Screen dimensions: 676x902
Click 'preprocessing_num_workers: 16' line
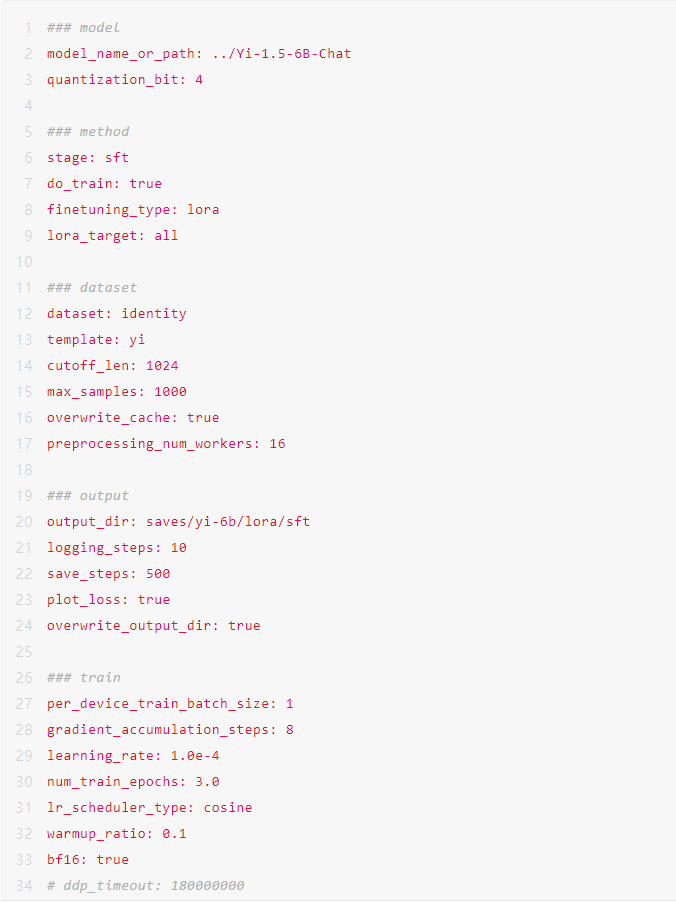(x=166, y=444)
